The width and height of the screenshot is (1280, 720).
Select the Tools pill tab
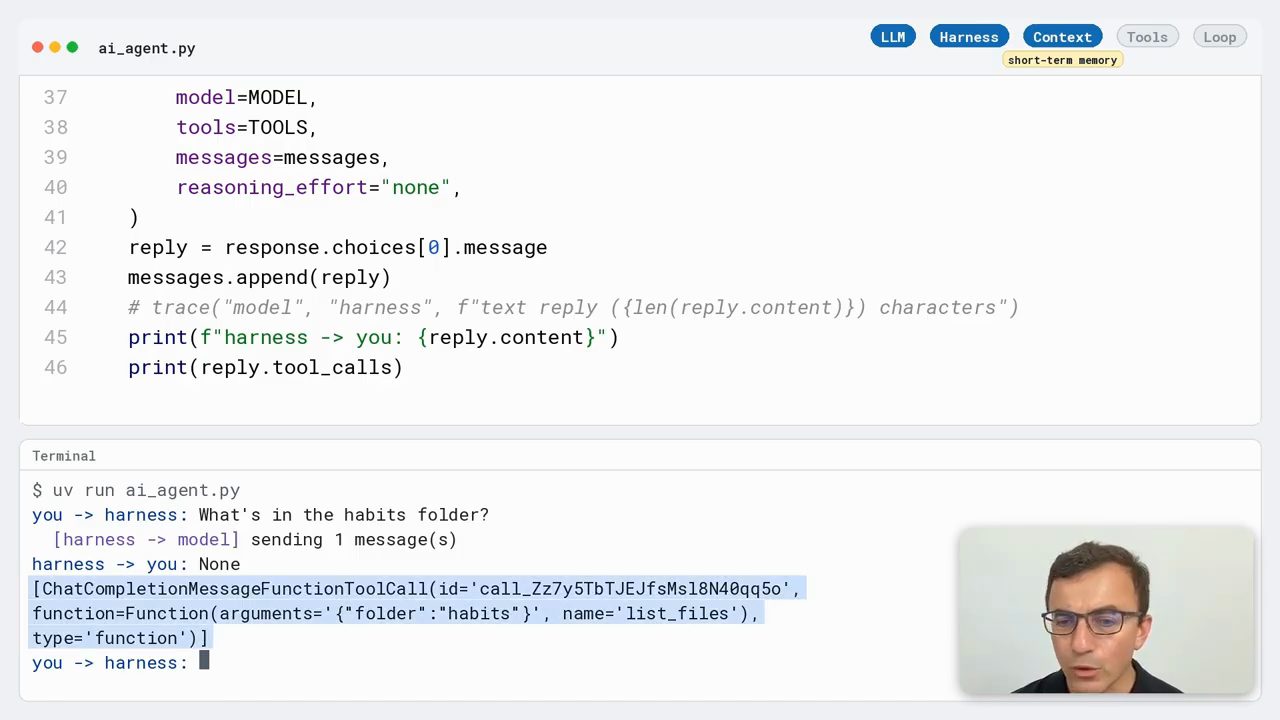coord(1147,37)
